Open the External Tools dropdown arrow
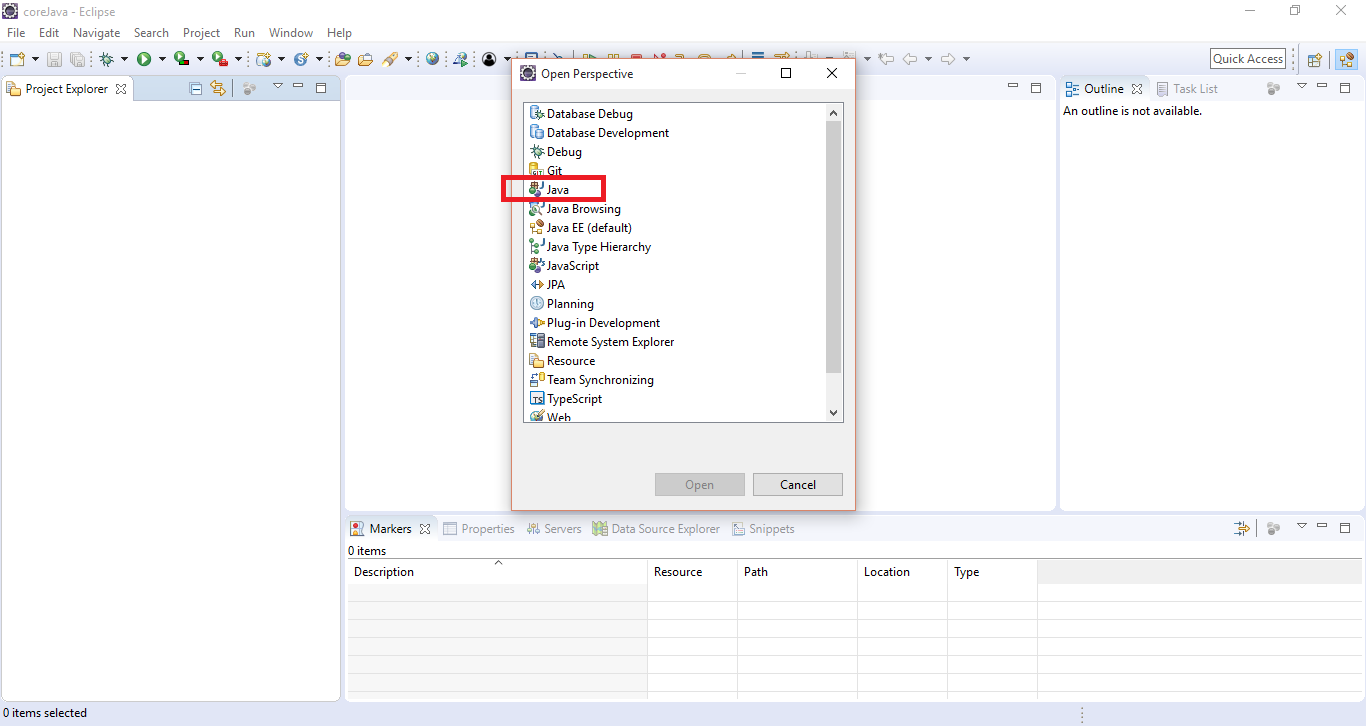This screenshot has width=1366, height=726. tap(239, 60)
